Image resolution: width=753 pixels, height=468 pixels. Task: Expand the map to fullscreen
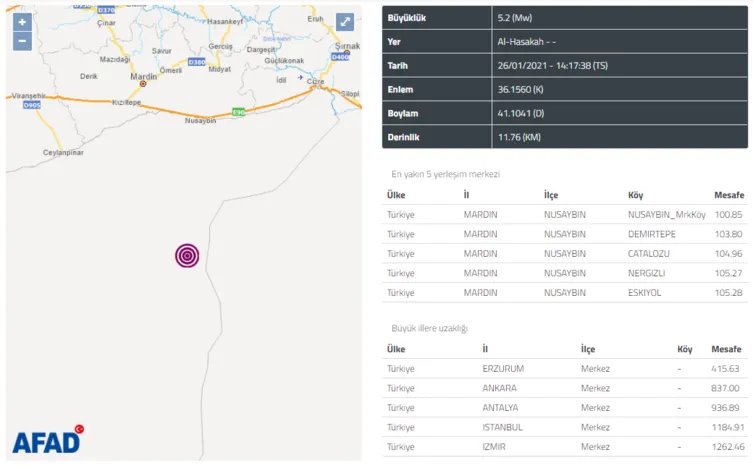pos(344,22)
